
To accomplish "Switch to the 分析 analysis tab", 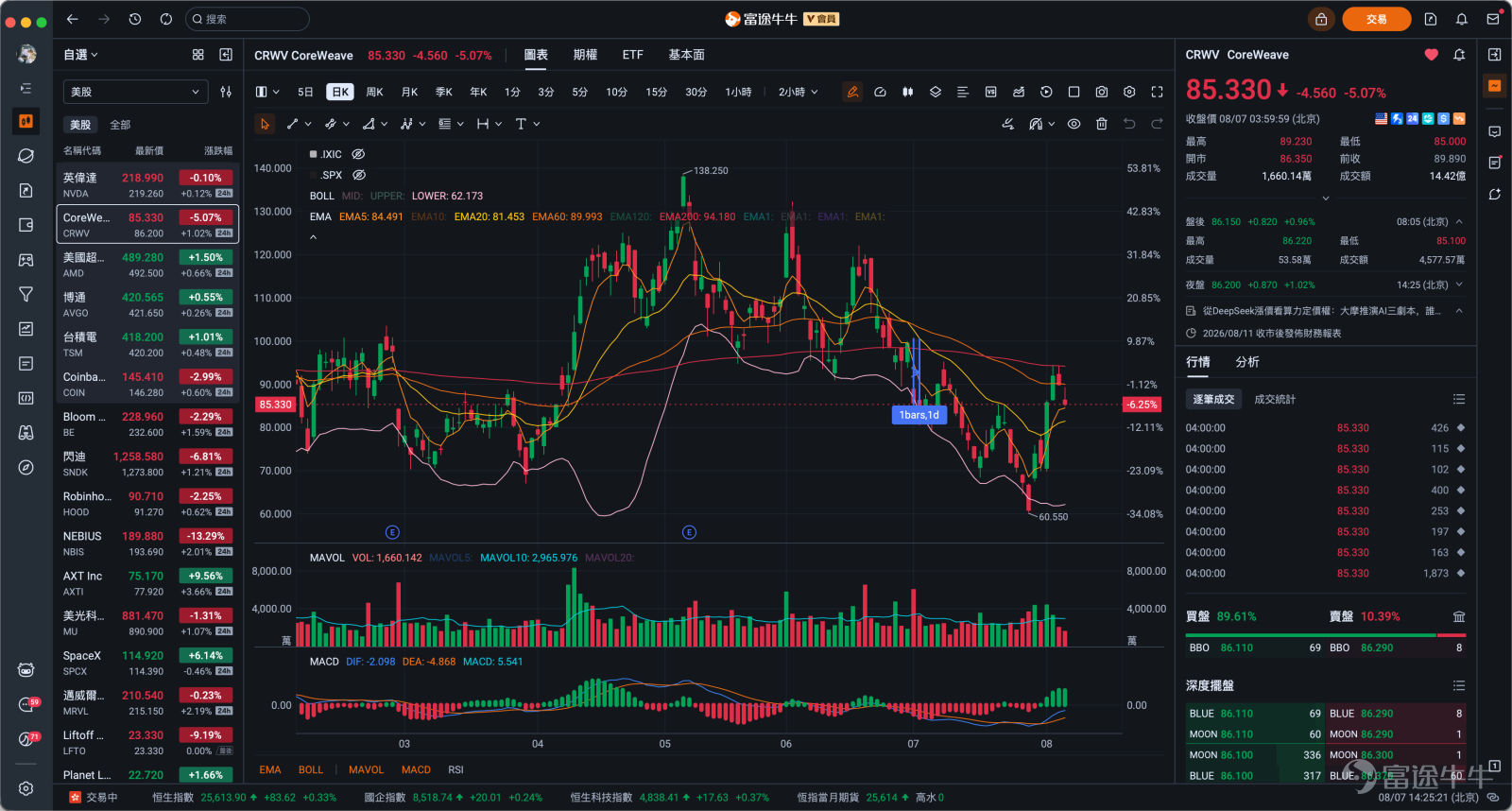I will [1247, 362].
